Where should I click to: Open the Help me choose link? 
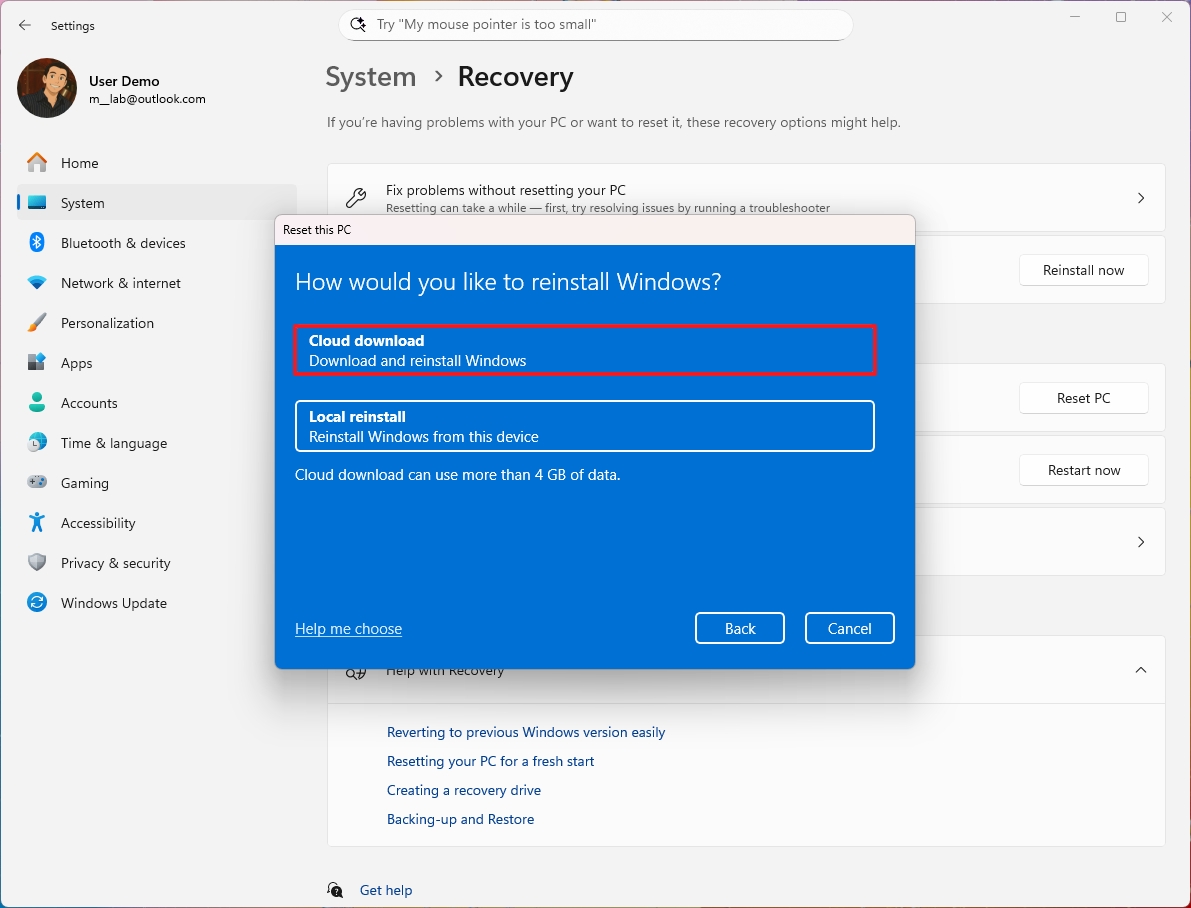[348, 628]
